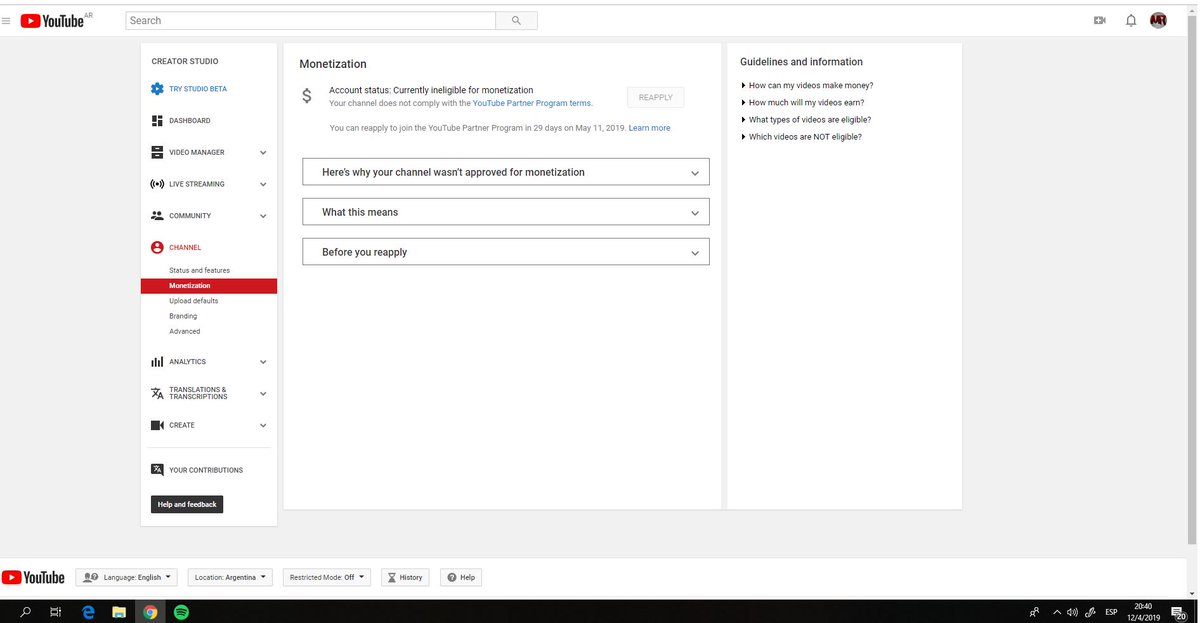Open YouTube Partner Program terms link
This screenshot has width=1200, height=623.
[x=532, y=103]
